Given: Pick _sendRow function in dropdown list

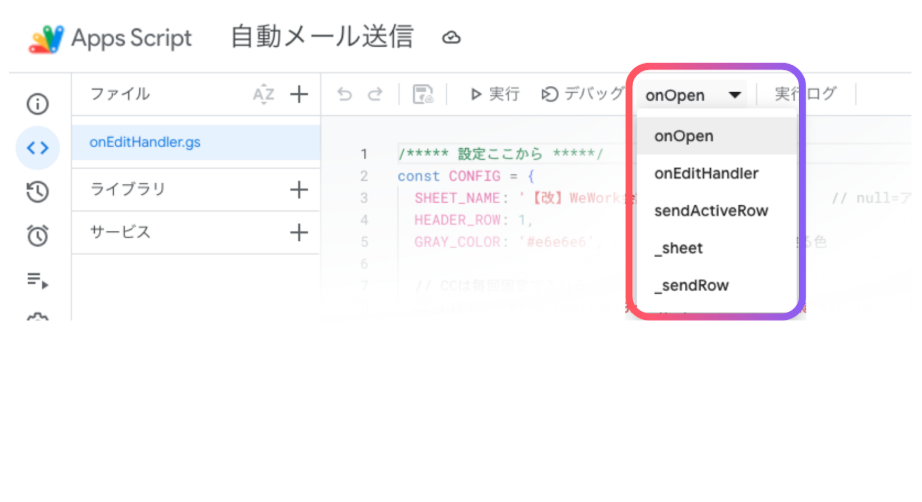Looking at the screenshot, I should point(691,285).
